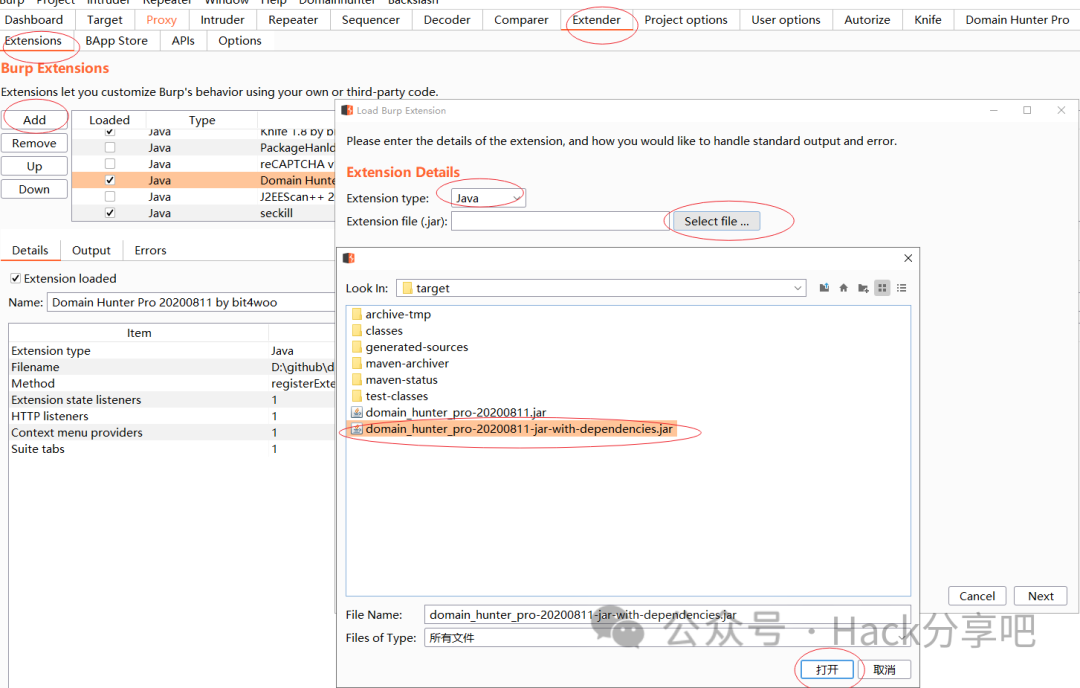Switch file chooser to grid list view
The width and height of the screenshot is (1080, 688).
(882, 288)
